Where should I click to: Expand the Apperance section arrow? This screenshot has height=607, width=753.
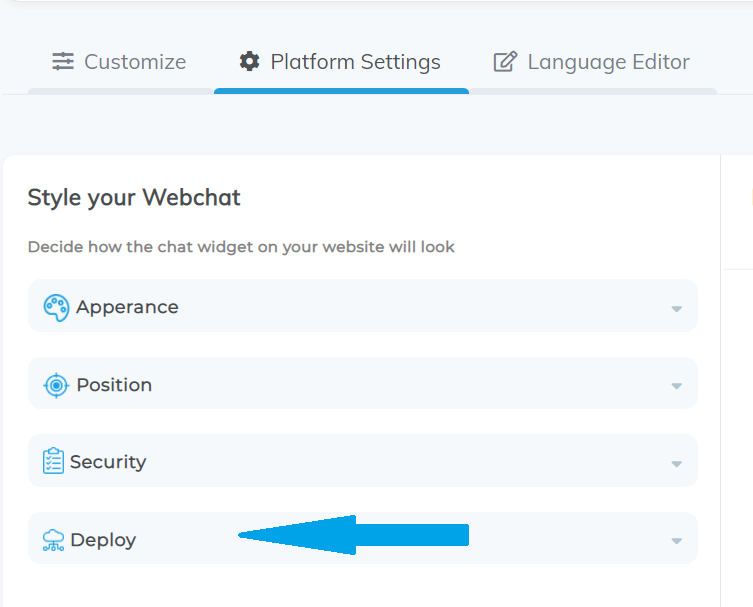point(676,309)
